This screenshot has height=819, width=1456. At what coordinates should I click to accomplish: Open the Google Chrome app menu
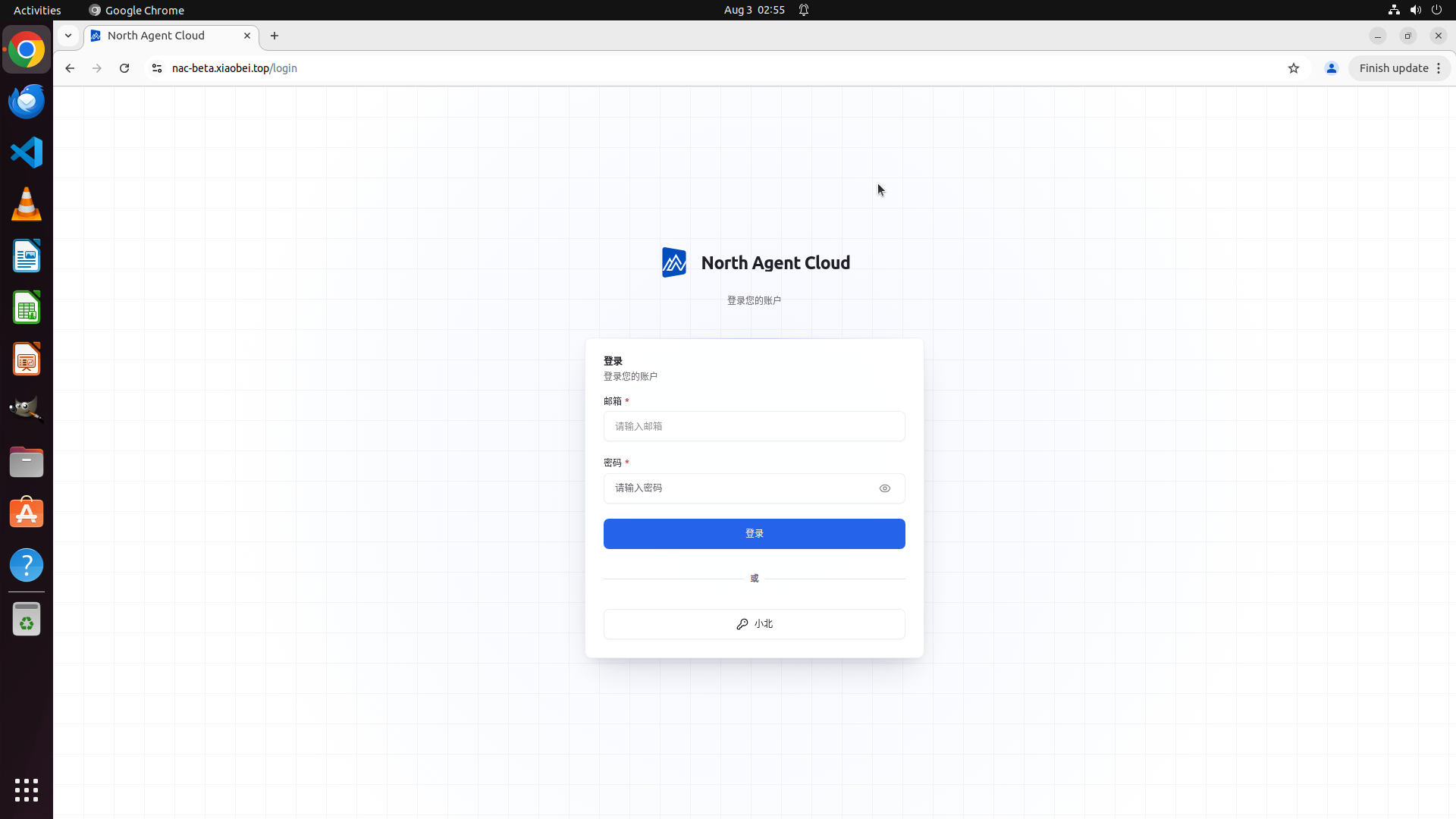pos(136,10)
